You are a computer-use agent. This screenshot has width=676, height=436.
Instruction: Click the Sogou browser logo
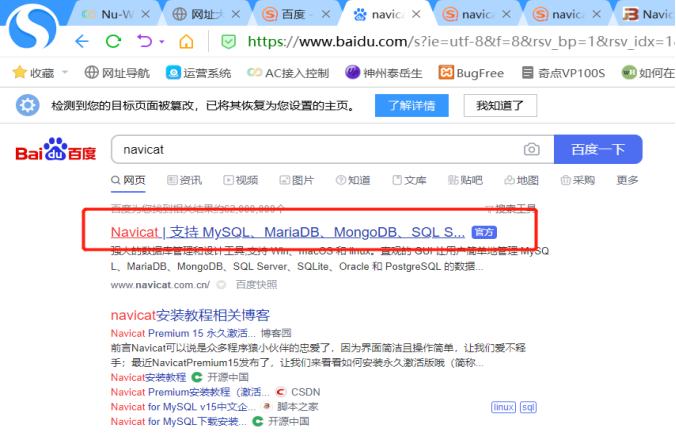click(x=32, y=27)
